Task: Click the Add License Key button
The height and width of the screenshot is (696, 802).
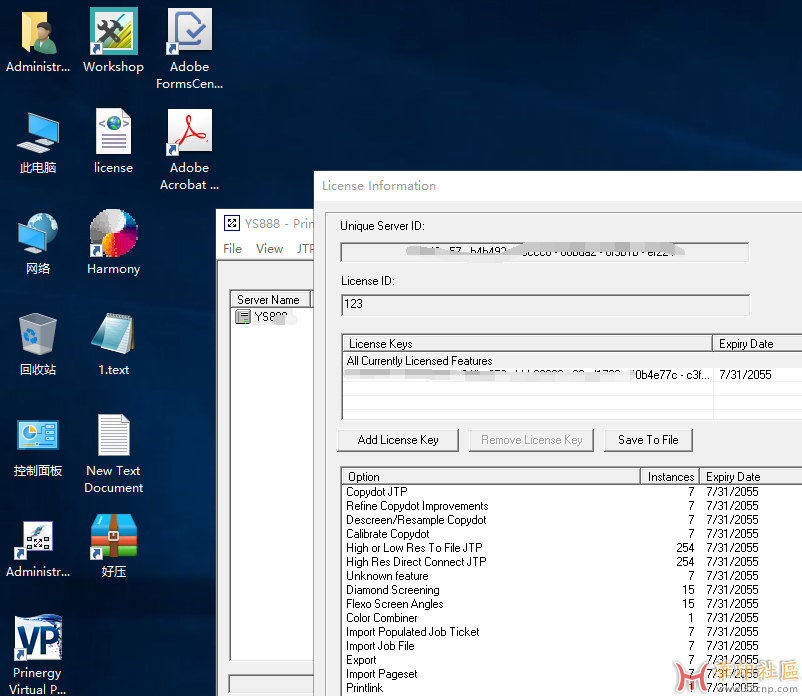Action: [398, 440]
